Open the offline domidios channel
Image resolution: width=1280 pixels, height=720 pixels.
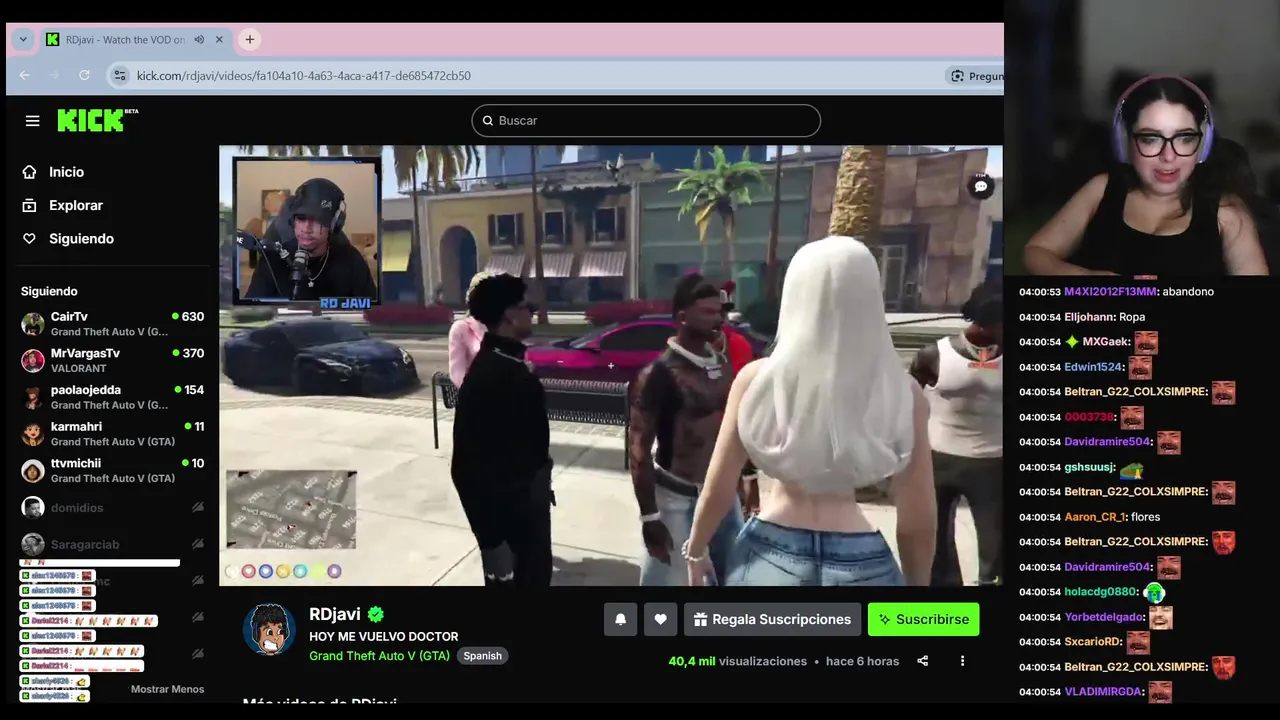pyautogui.click(x=112, y=508)
